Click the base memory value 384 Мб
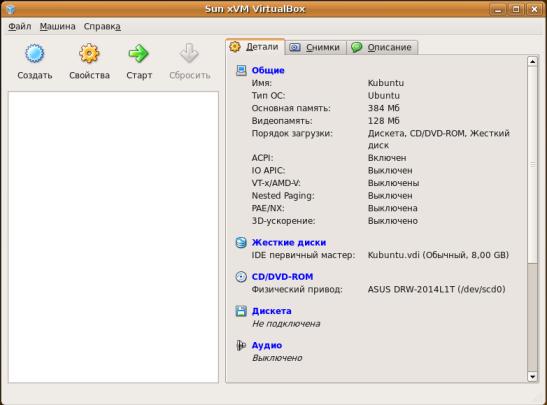The width and height of the screenshot is (547, 405). click(x=383, y=108)
